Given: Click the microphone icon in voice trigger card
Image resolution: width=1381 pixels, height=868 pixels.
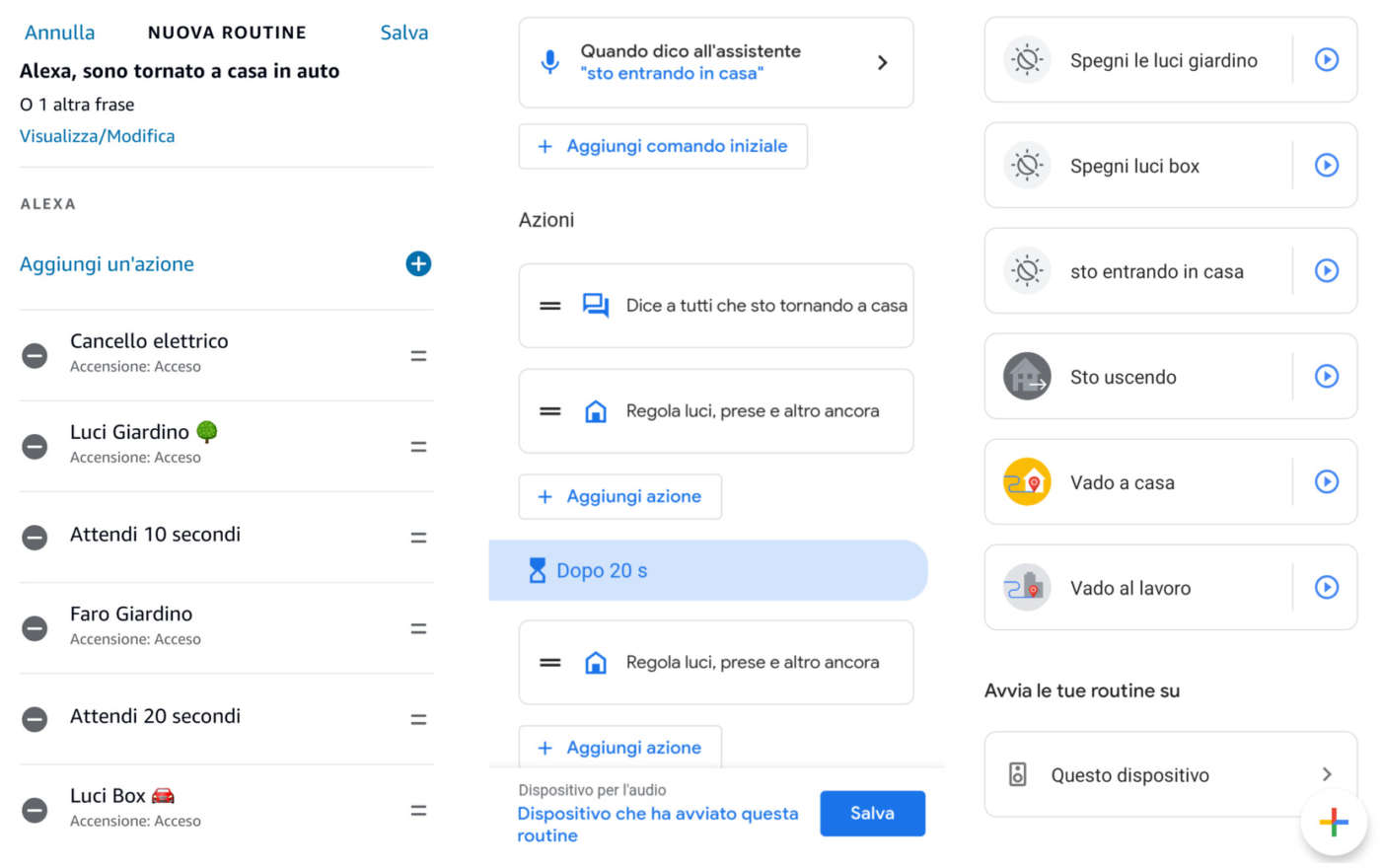Looking at the screenshot, I should [x=550, y=62].
